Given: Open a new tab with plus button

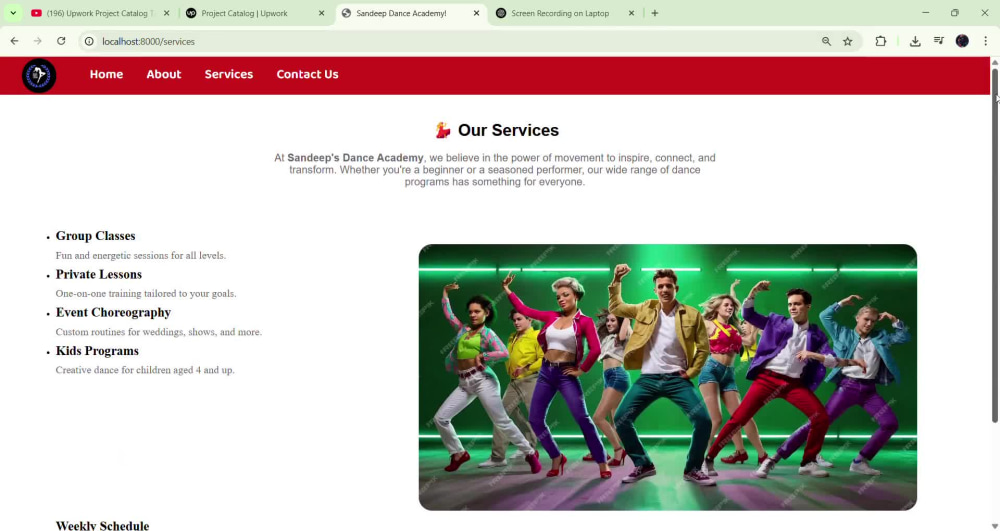Looking at the screenshot, I should point(654,13).
